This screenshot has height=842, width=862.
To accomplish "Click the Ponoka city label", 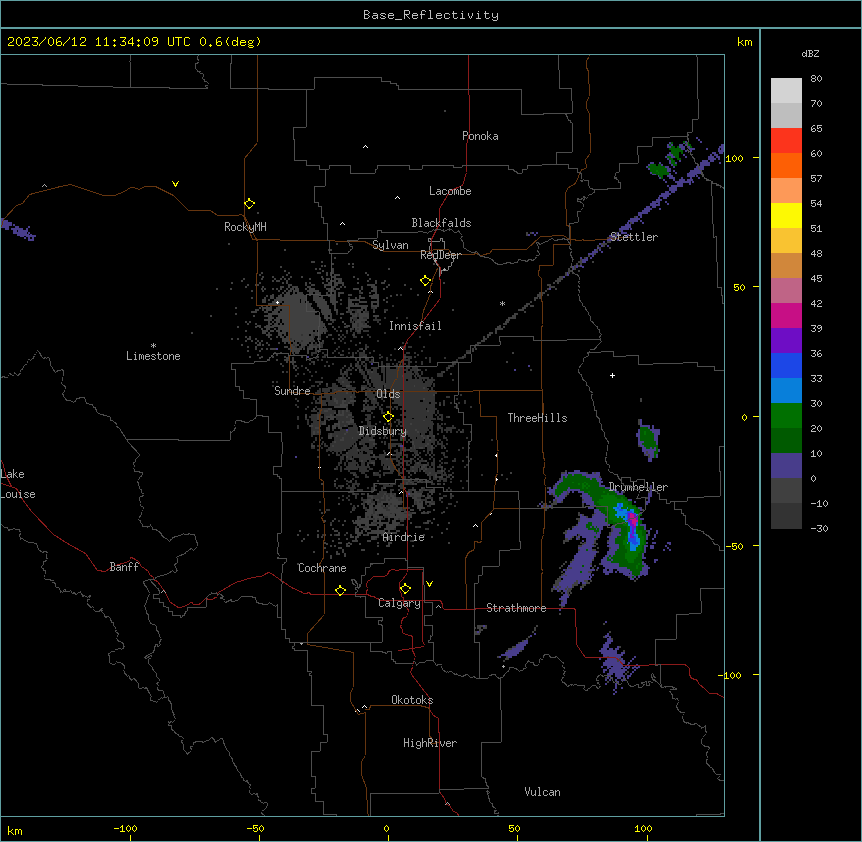I will pyautogui.click(x=480, y=136).
